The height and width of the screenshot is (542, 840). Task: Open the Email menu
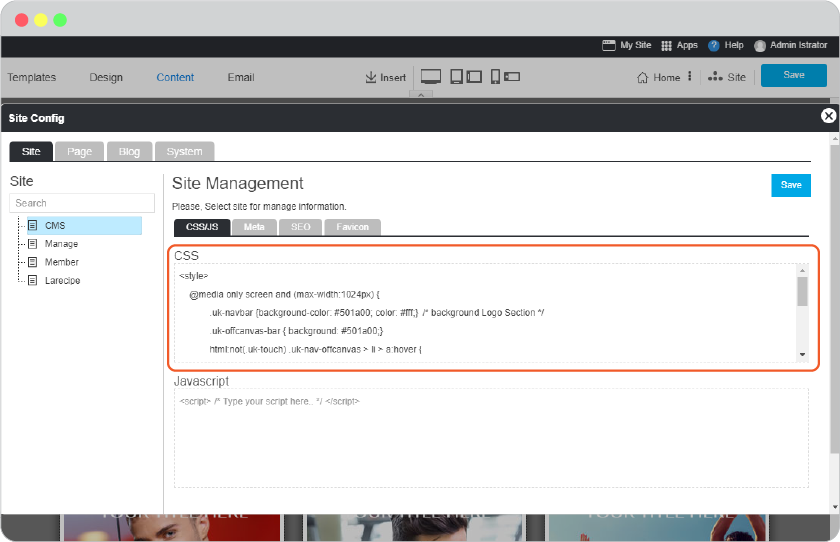pyautogui.click(x=241, y=77)
